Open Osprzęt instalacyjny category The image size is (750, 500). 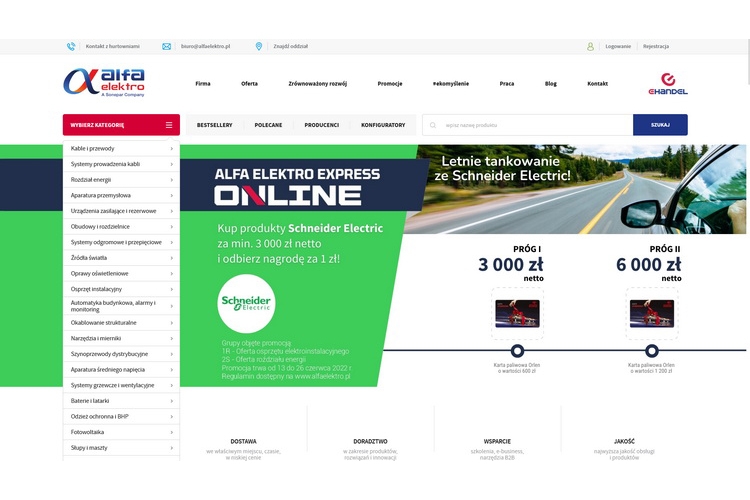tap(121, 289)
